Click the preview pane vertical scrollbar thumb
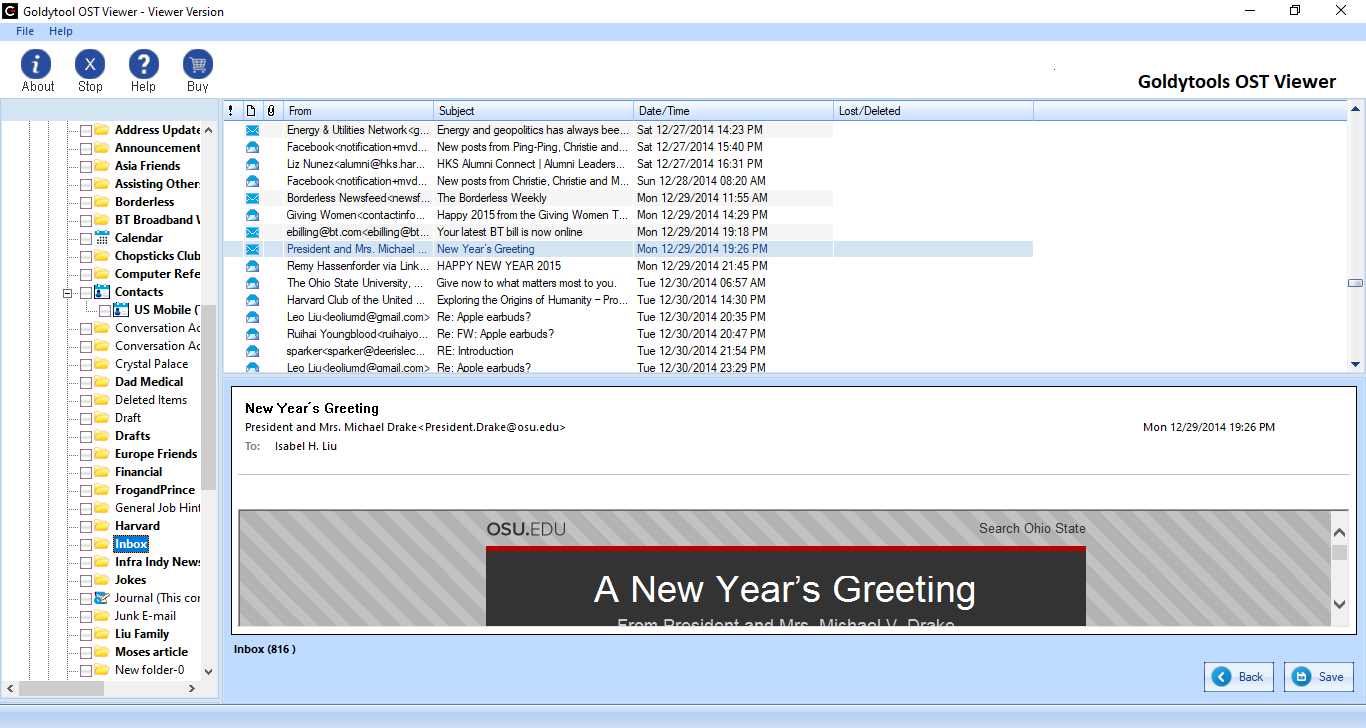 pyautogui.click(x=1340, y=552)
